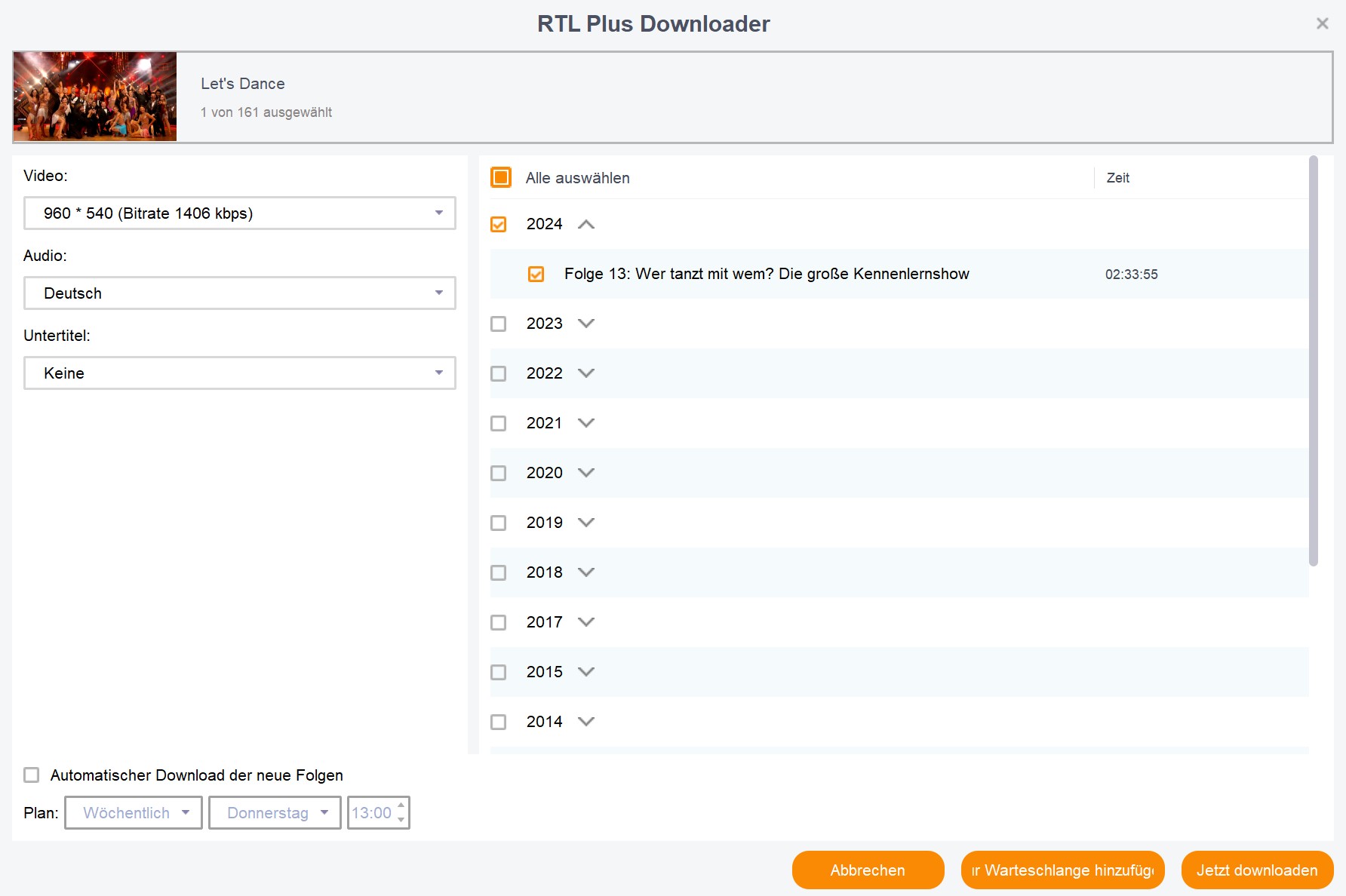Expand the 2021 season list
The image size is (1346, 896).
(x=586, y=423)
